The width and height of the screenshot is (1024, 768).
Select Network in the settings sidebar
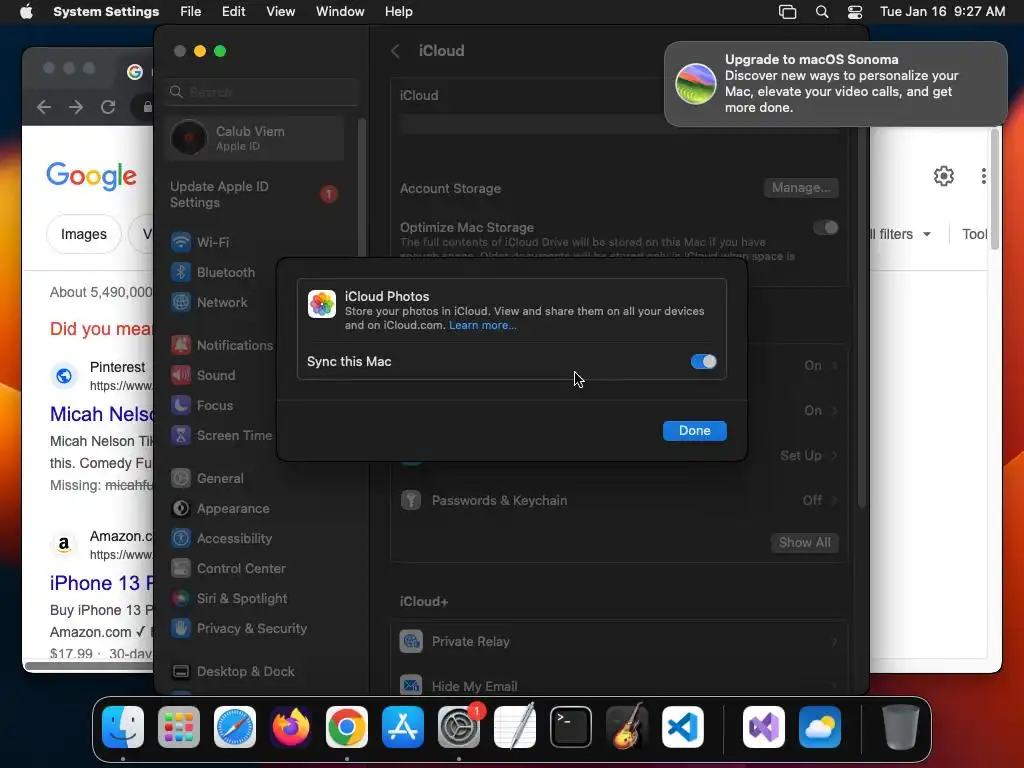coord(256,302)
